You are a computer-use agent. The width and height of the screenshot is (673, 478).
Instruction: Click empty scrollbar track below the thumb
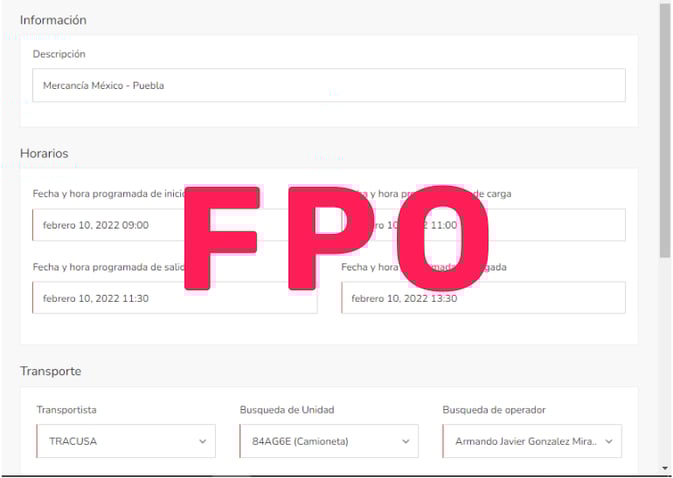click(665, 360)
